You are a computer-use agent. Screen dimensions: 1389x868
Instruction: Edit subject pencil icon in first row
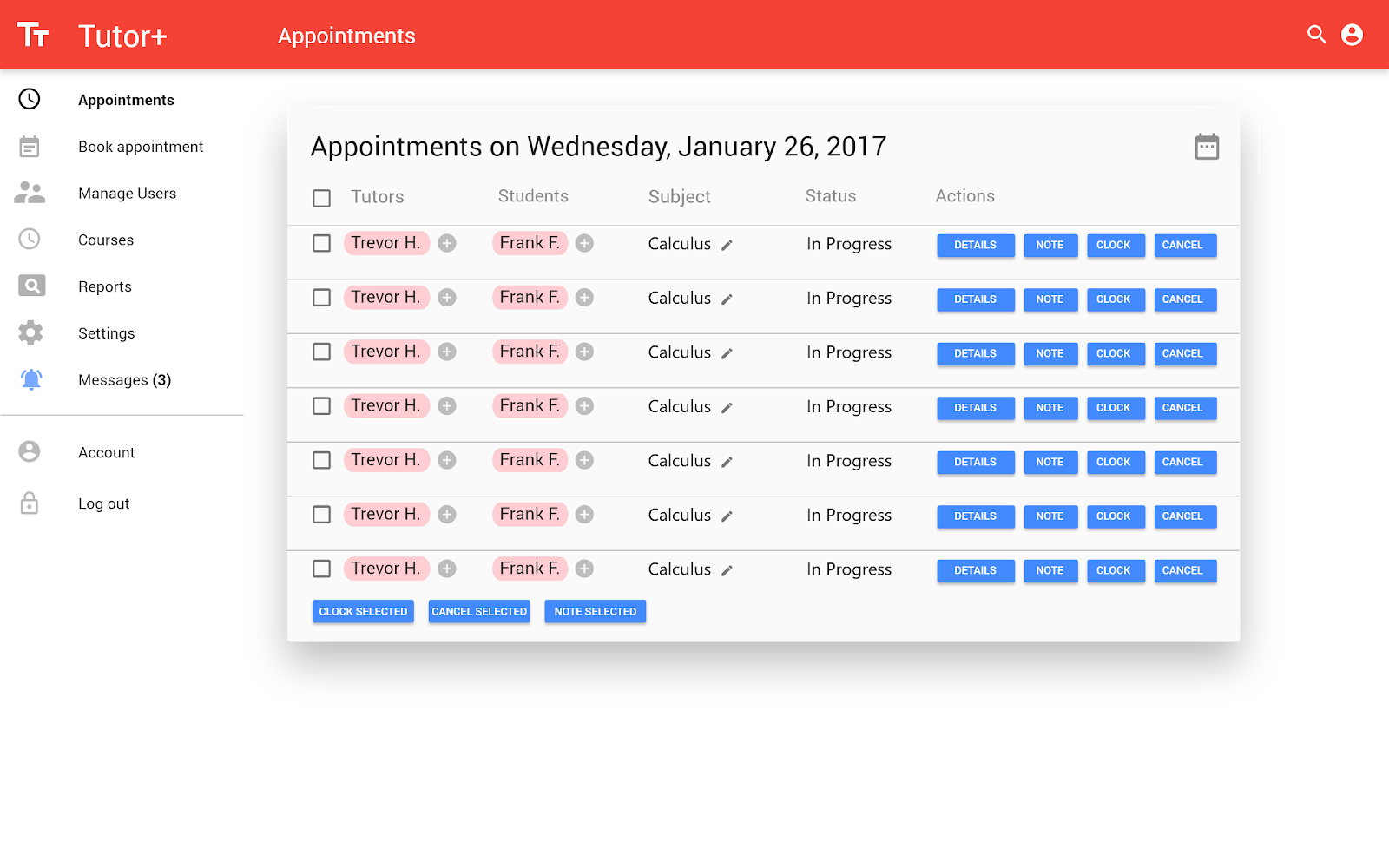click(727, 246)
